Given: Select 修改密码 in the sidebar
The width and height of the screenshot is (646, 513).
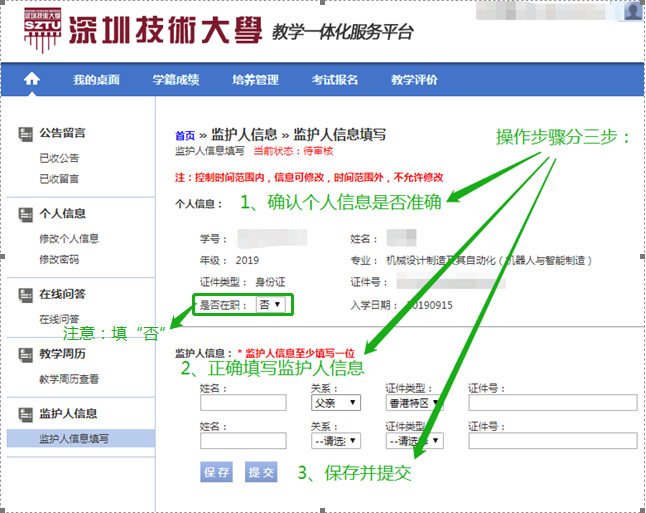Looking at the screenshot, I should pos(59,260).
